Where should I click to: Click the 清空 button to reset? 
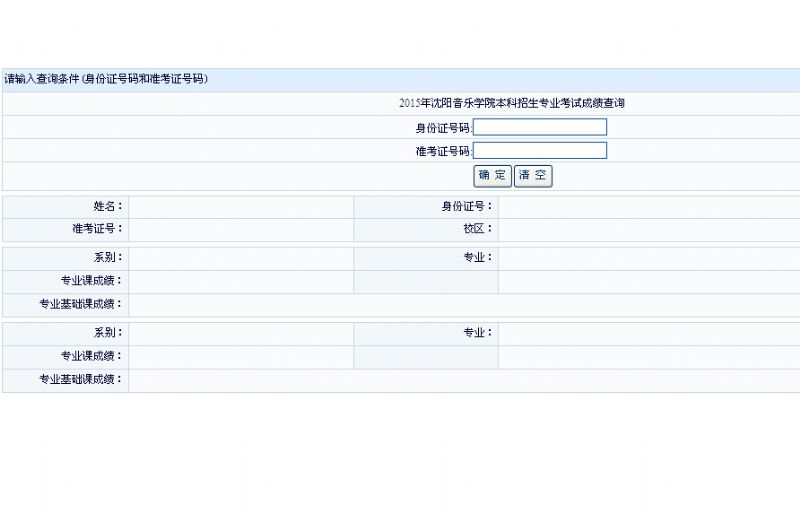(x=533, y=176)
